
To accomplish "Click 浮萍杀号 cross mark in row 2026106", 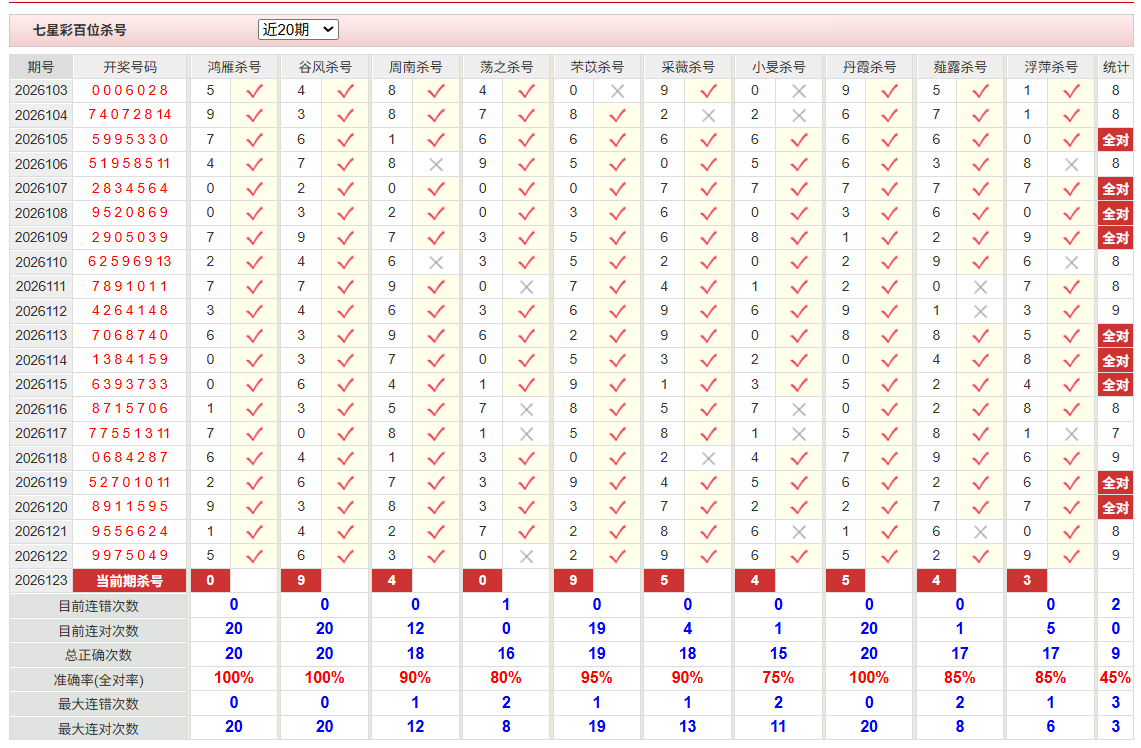I will [x=1071, y=164].
